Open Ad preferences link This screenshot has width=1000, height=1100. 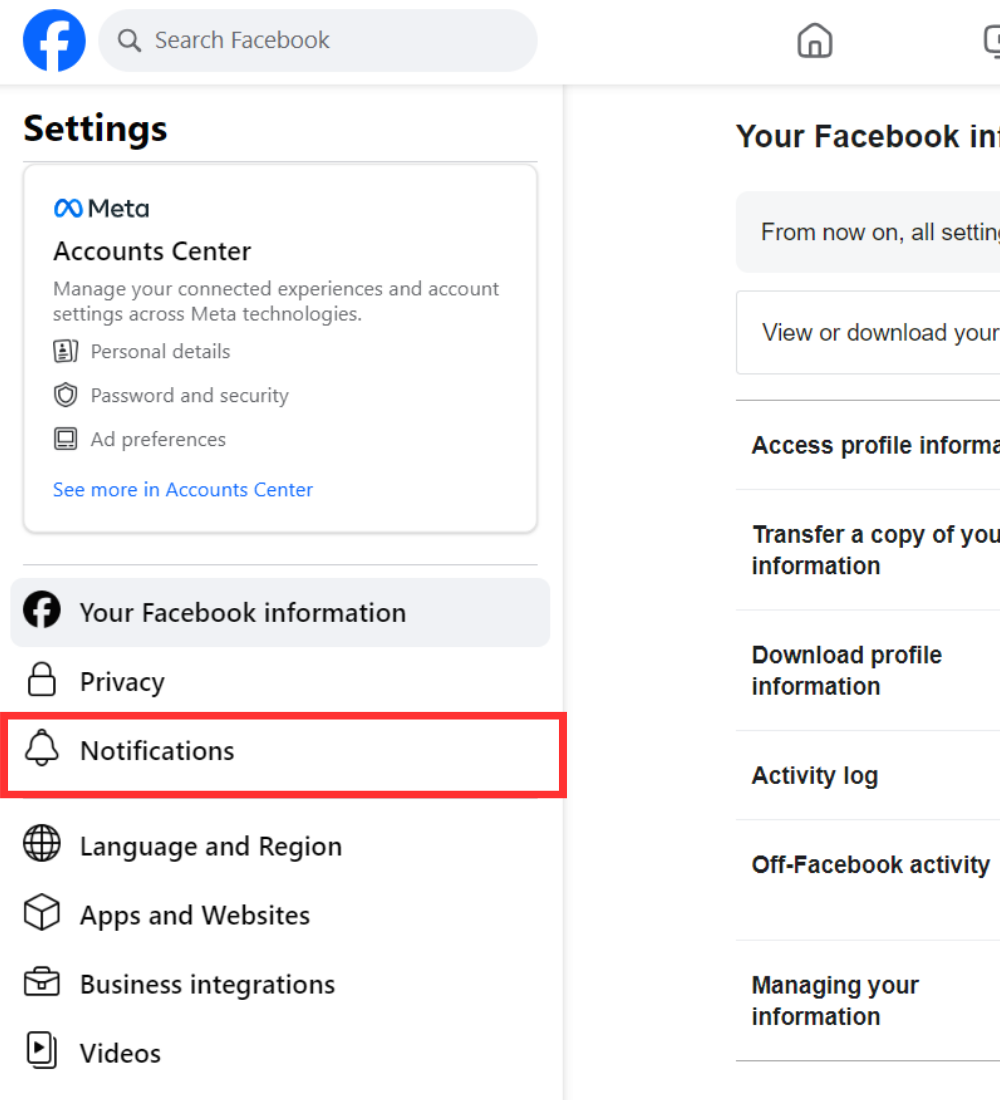point(158,440)
